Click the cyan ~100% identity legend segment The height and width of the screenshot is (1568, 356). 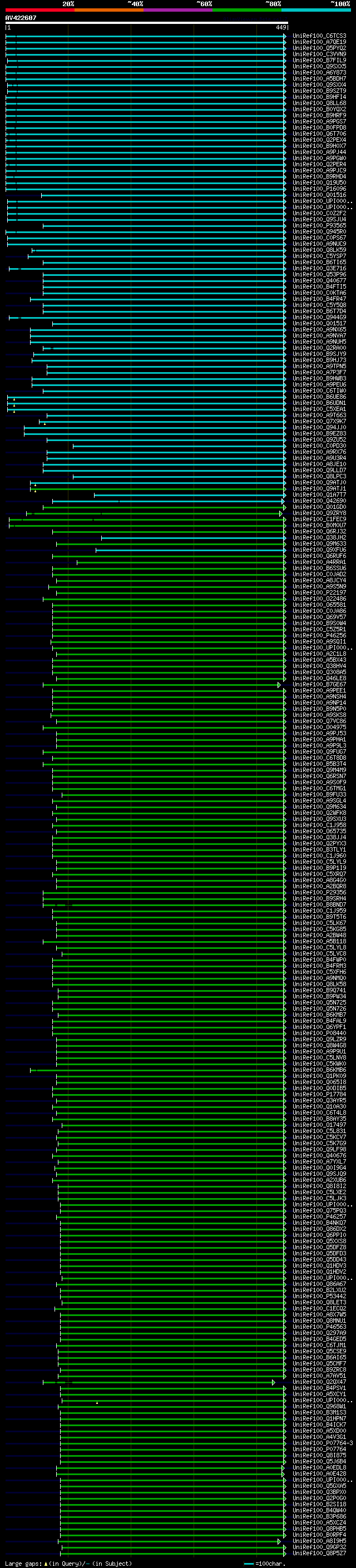(317, 10)
